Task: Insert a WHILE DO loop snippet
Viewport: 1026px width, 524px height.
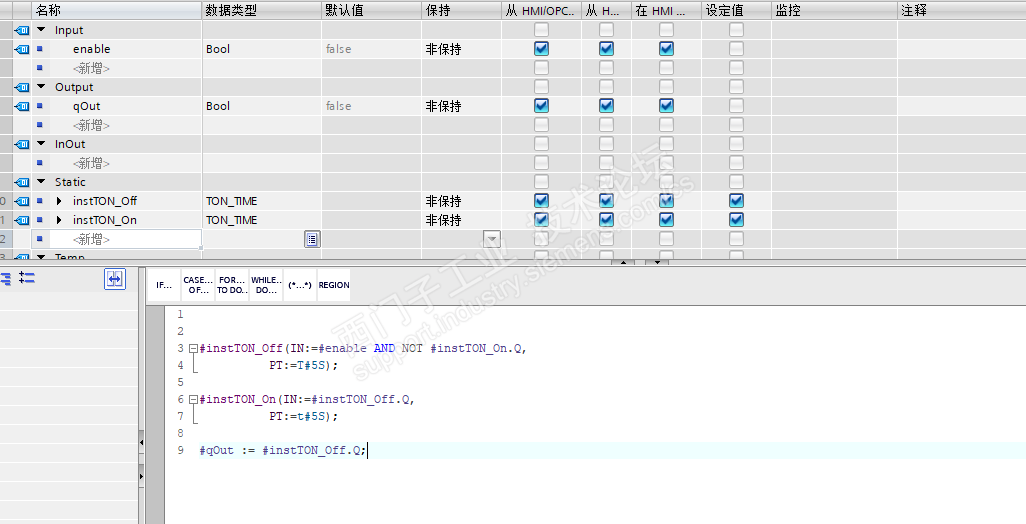Action: coord(266,285)
